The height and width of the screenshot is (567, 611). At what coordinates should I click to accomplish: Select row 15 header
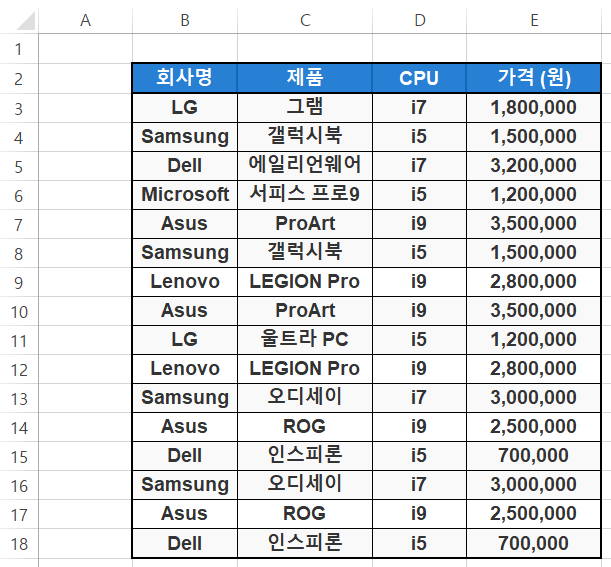coord(19,457)
